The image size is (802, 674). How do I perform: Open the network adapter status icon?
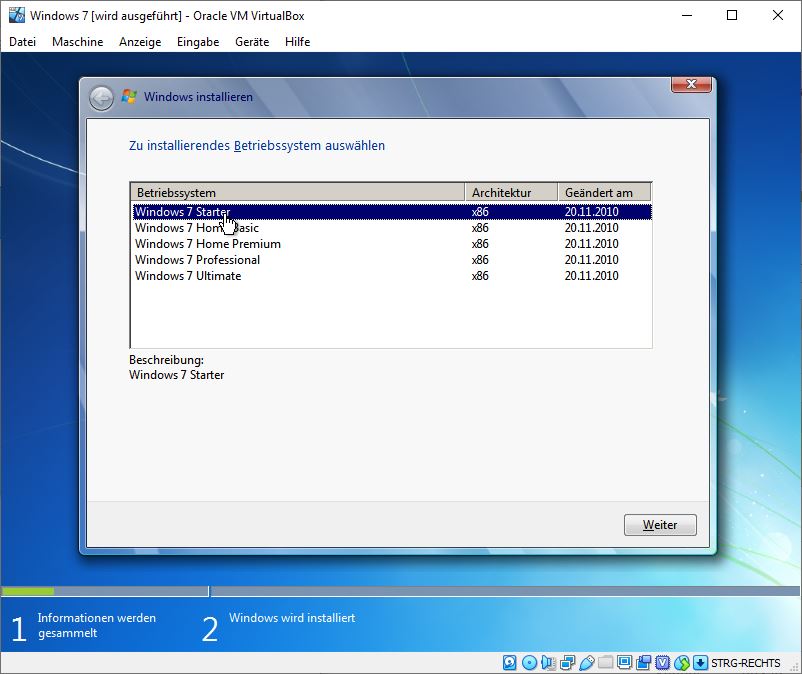[567, 663]
